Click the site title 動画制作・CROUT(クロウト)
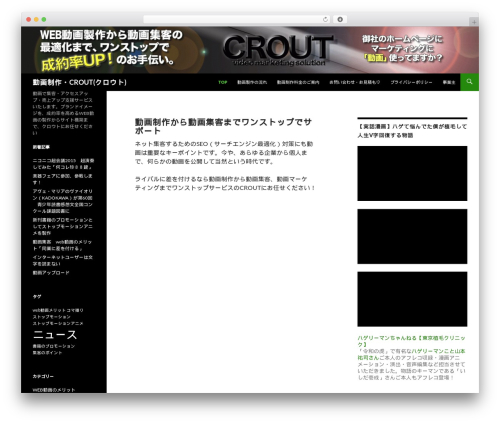 (x=79, y=82)
